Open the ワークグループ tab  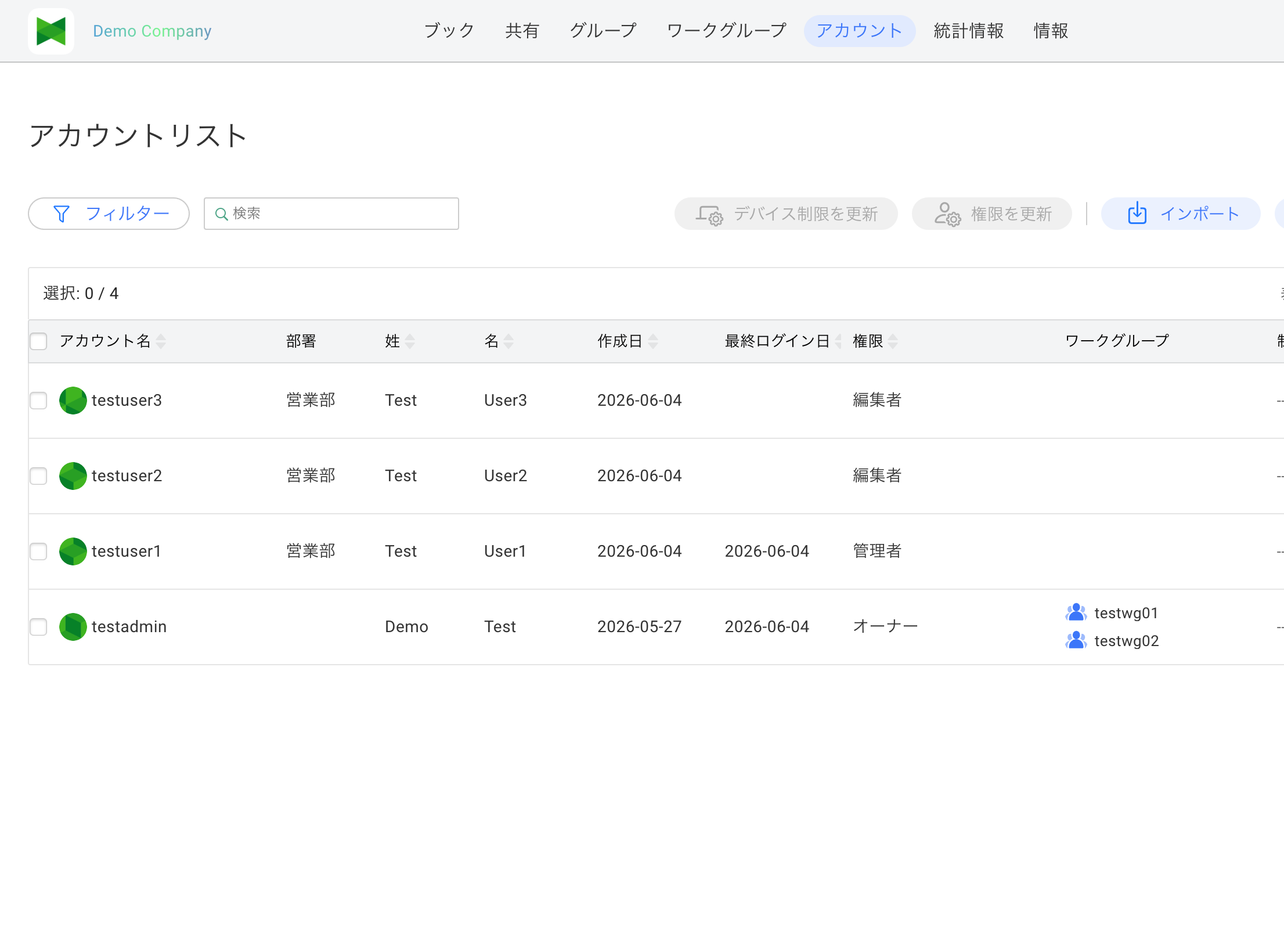pos(727,31)
